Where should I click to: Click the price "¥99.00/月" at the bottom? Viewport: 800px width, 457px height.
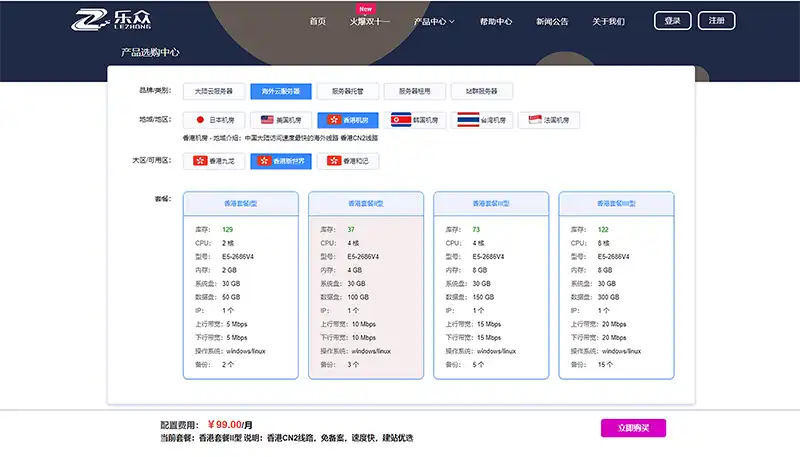pos(230,424)
